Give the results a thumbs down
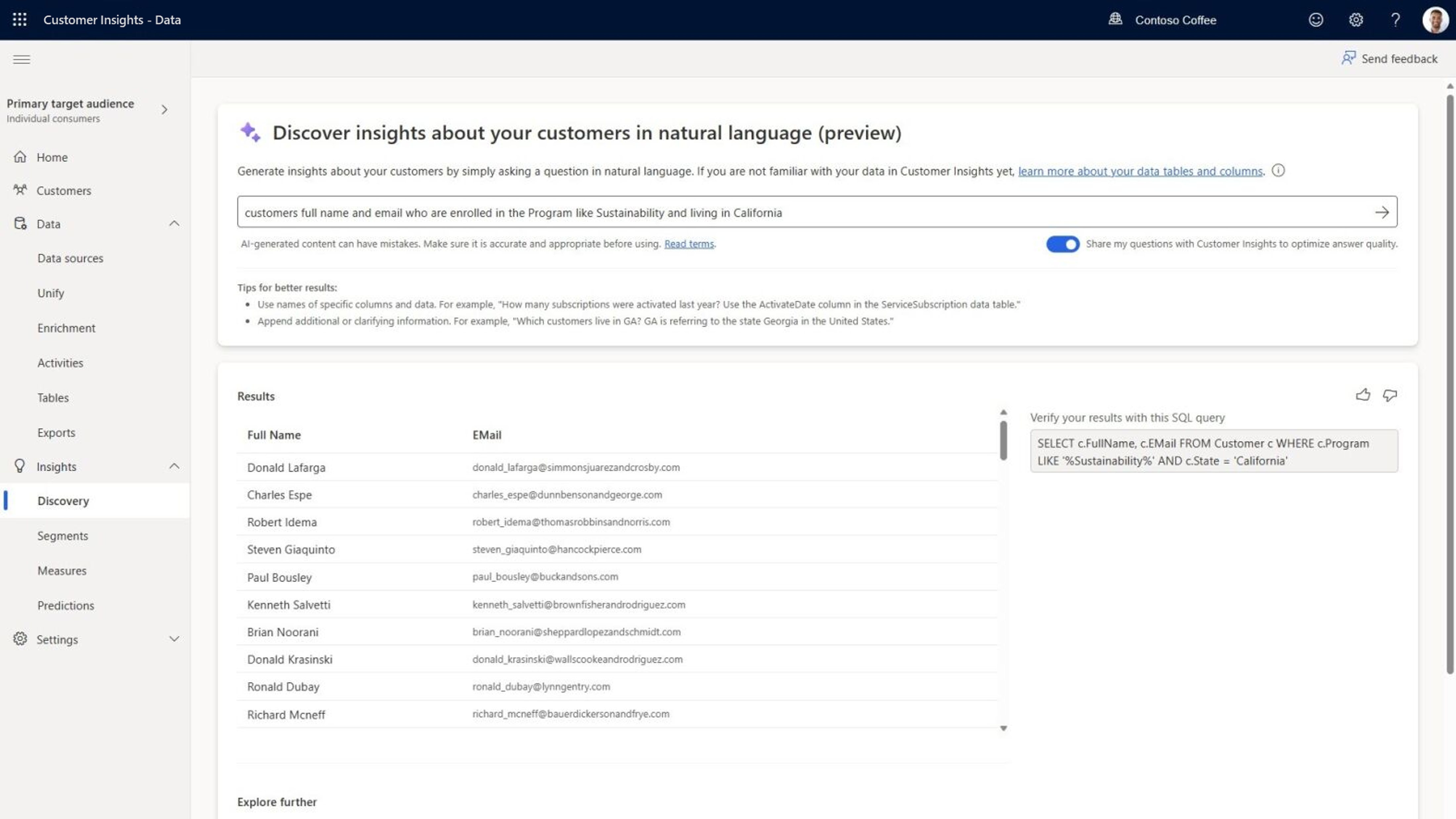The image size is (1456, 819). click(x=1389, y=396)
